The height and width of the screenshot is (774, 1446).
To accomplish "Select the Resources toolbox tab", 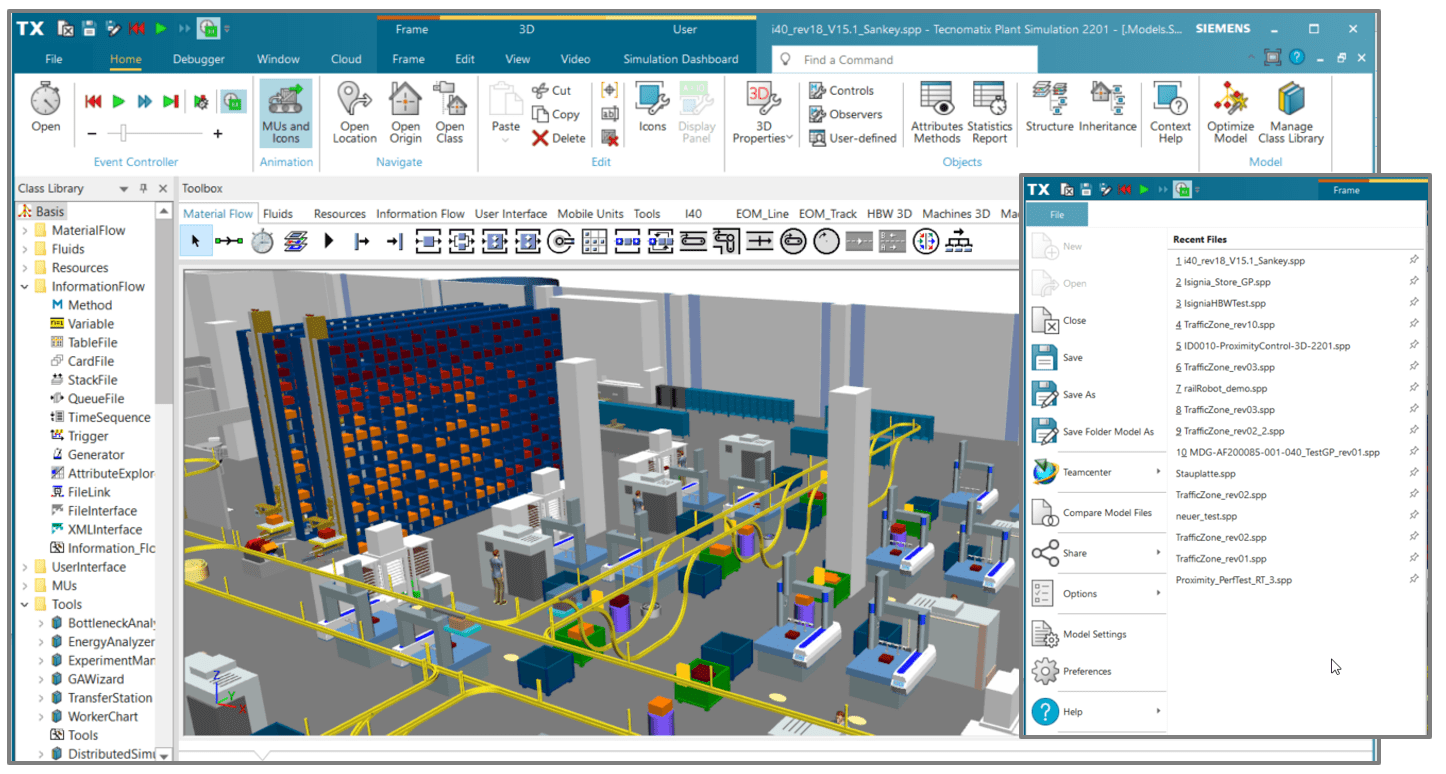I will click(339, 213).
